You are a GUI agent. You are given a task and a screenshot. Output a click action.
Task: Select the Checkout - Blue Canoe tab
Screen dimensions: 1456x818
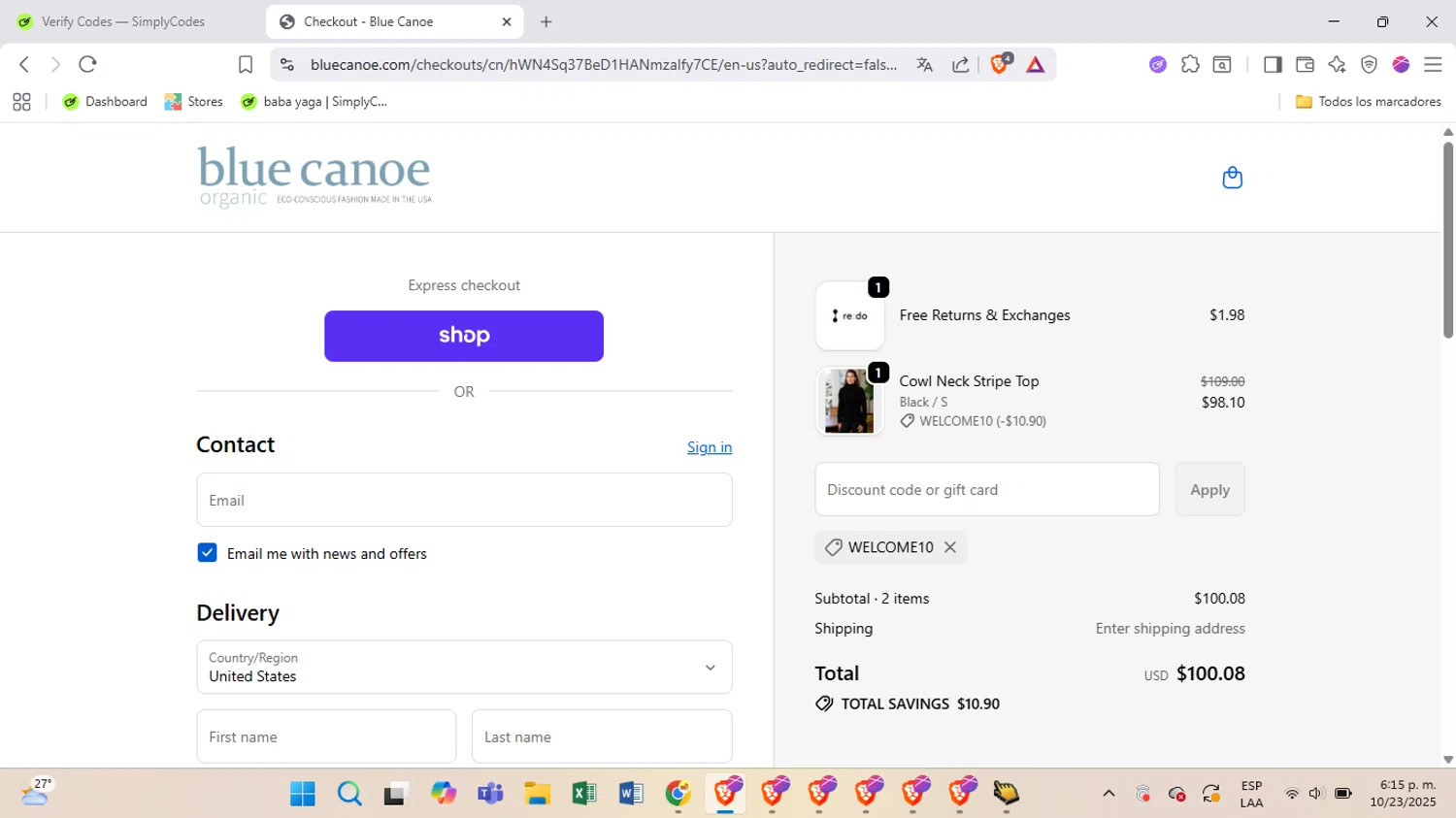click(x=394, y=21)
